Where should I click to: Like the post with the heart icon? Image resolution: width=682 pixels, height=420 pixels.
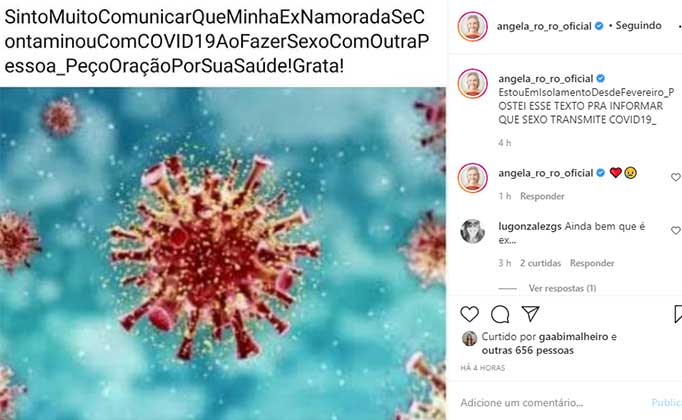click(469, 314)
